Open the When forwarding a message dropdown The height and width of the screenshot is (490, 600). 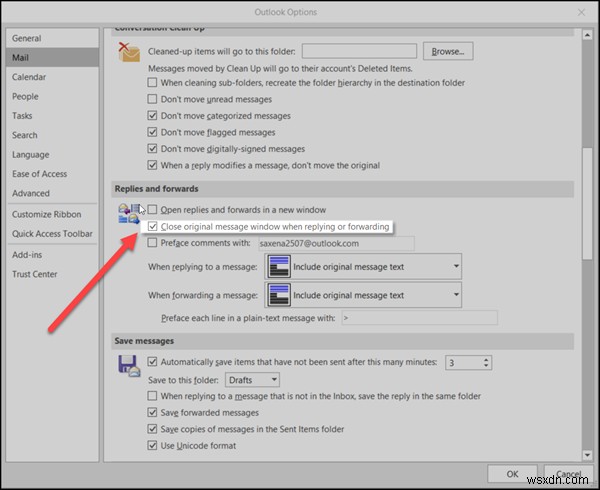tap(363, 295)
